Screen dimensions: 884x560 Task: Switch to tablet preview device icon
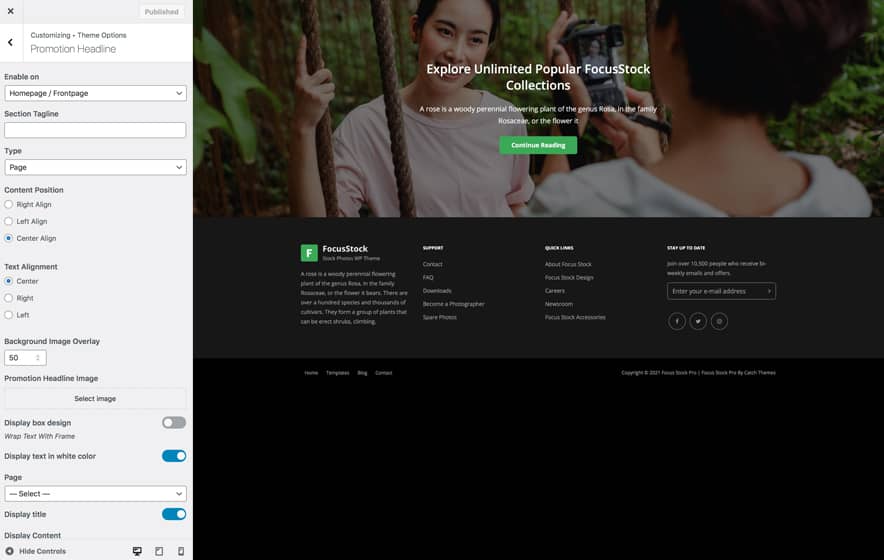[159, 551]
